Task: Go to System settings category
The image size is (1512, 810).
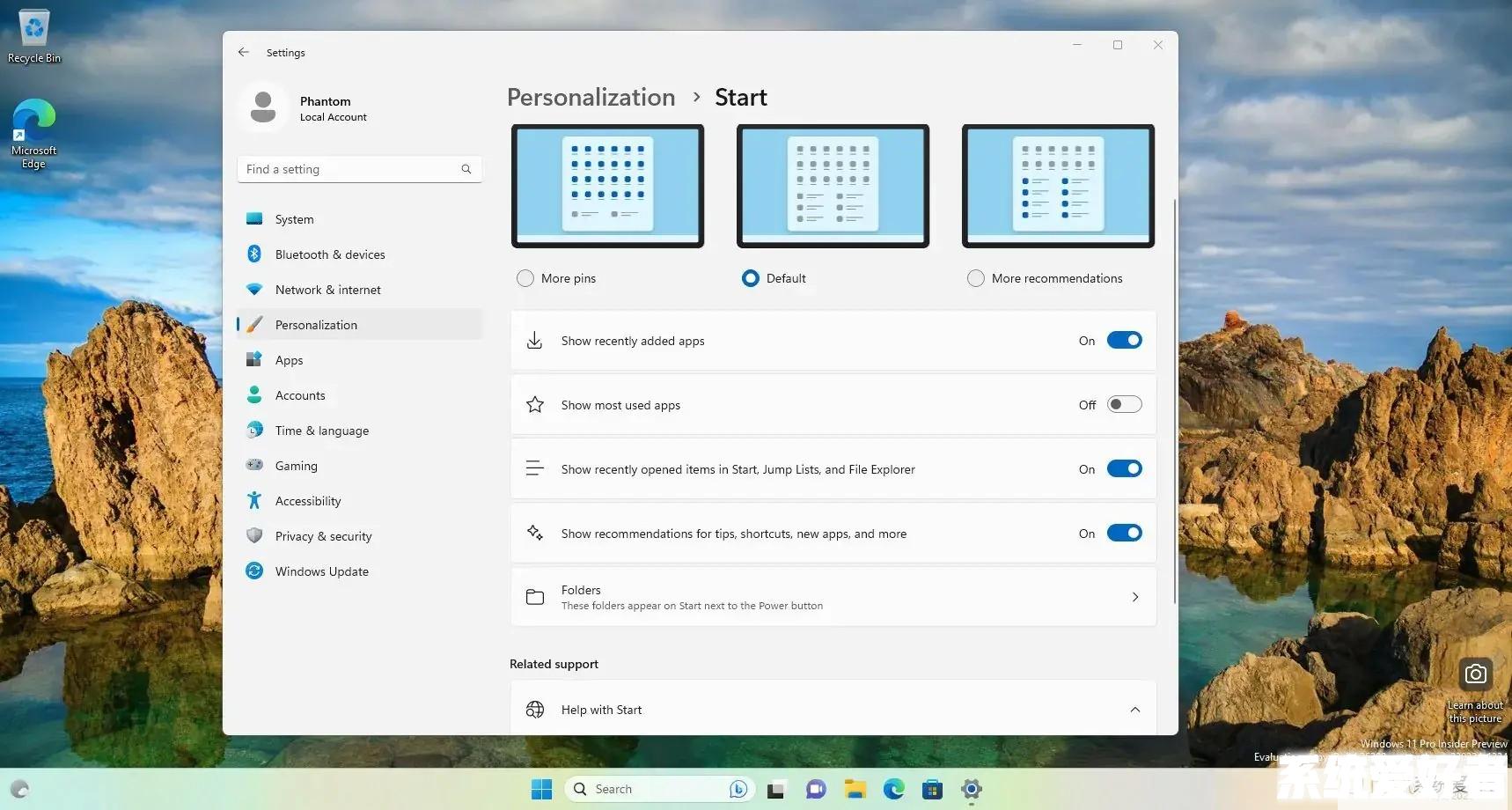Action: click(x=294, y=219)
